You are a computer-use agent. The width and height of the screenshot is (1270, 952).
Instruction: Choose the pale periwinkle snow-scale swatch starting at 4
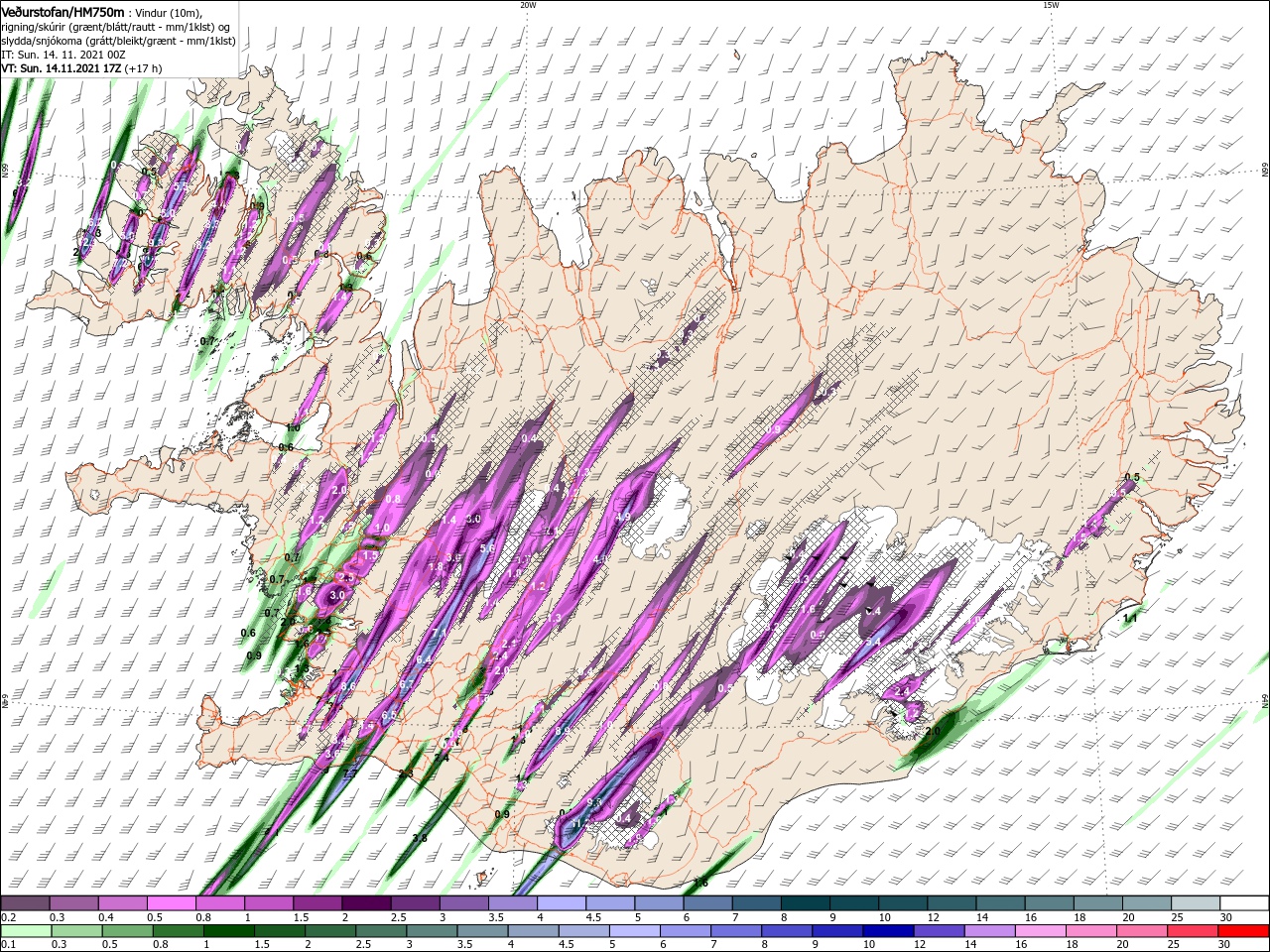click(561, 903)
